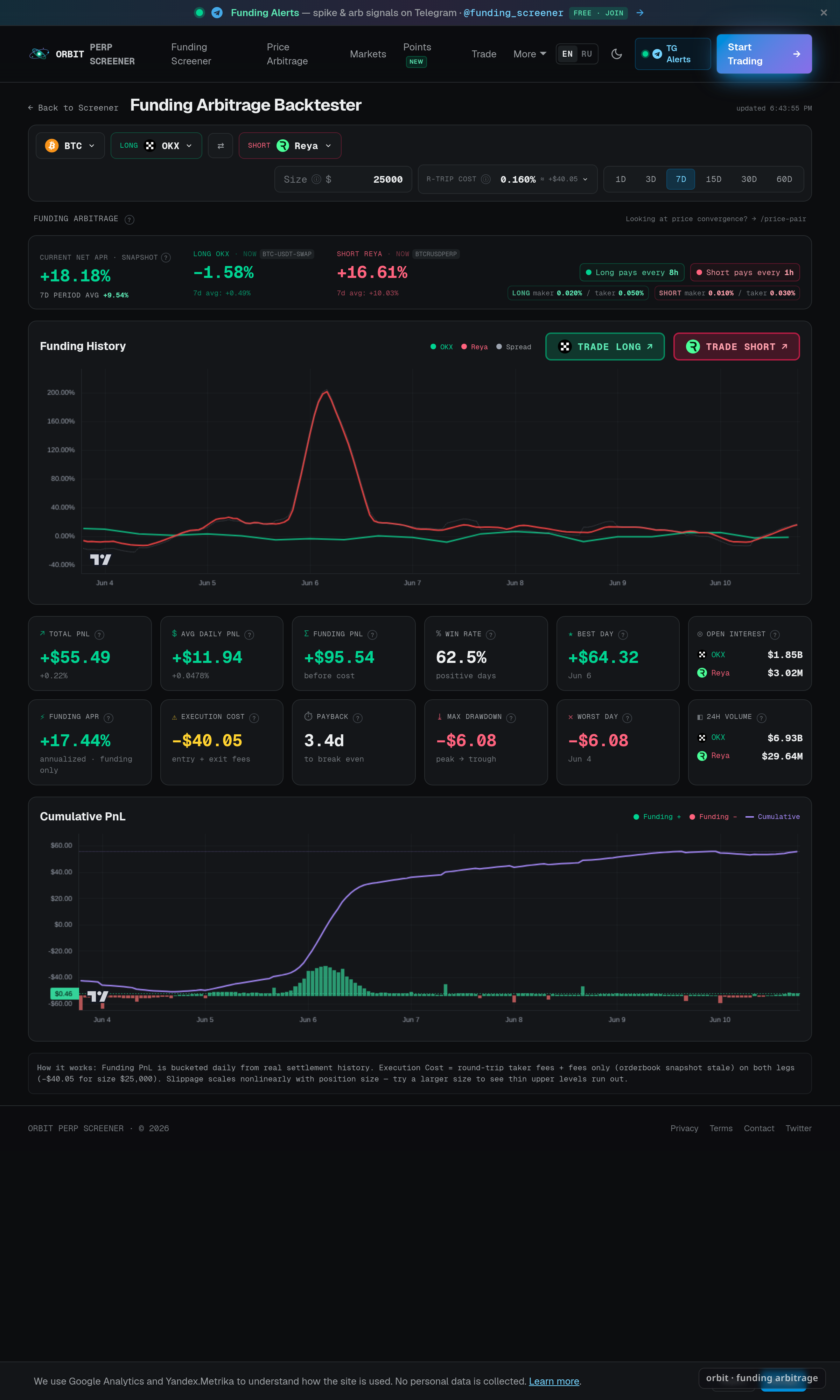Open Execution Cost help icon
This screenshot has height=1400, width=840.
tap(254, 718)
